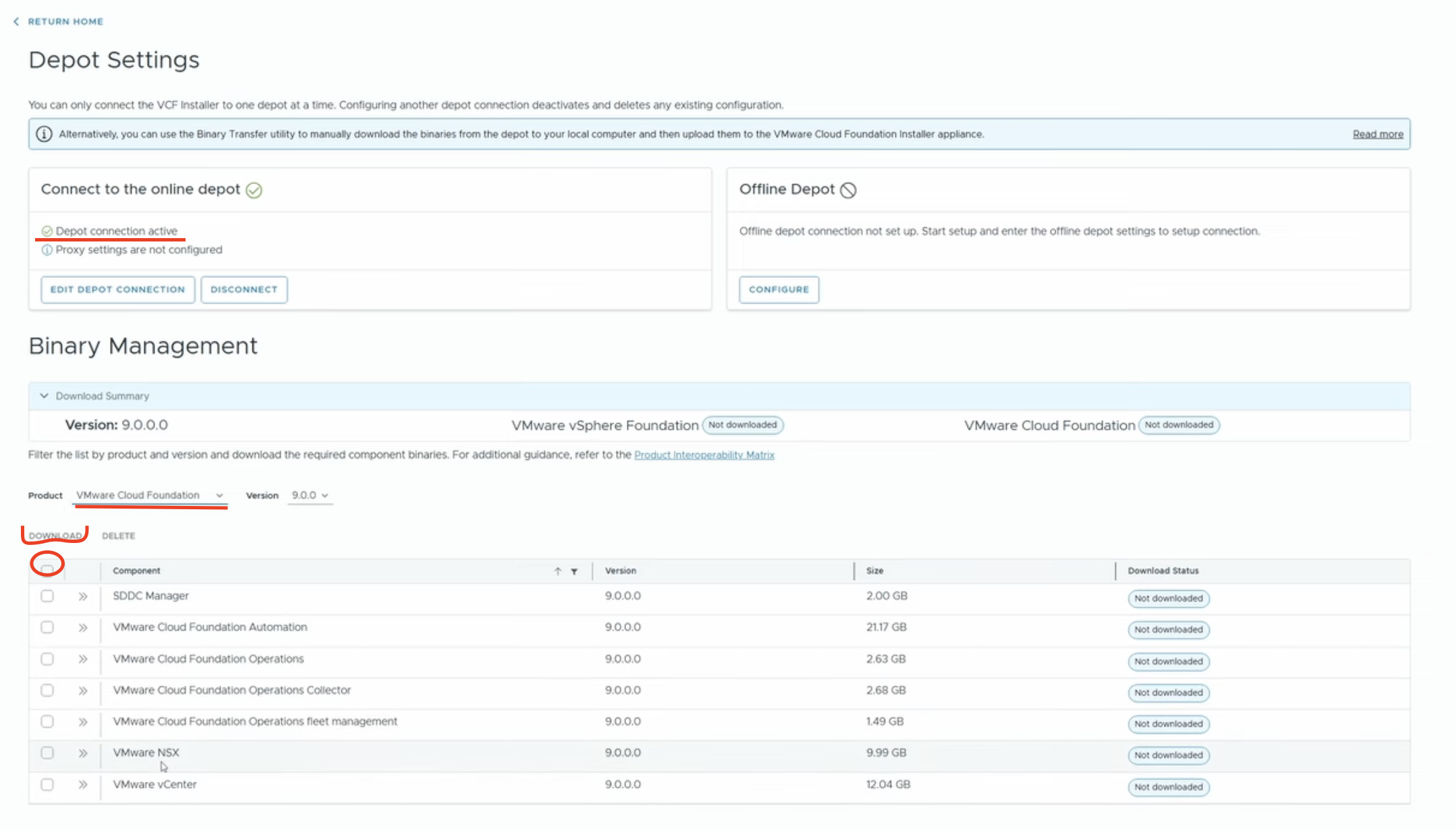Click Disconnect for the online depot
The image size is (1456, 831).
[x=244, y=289]
